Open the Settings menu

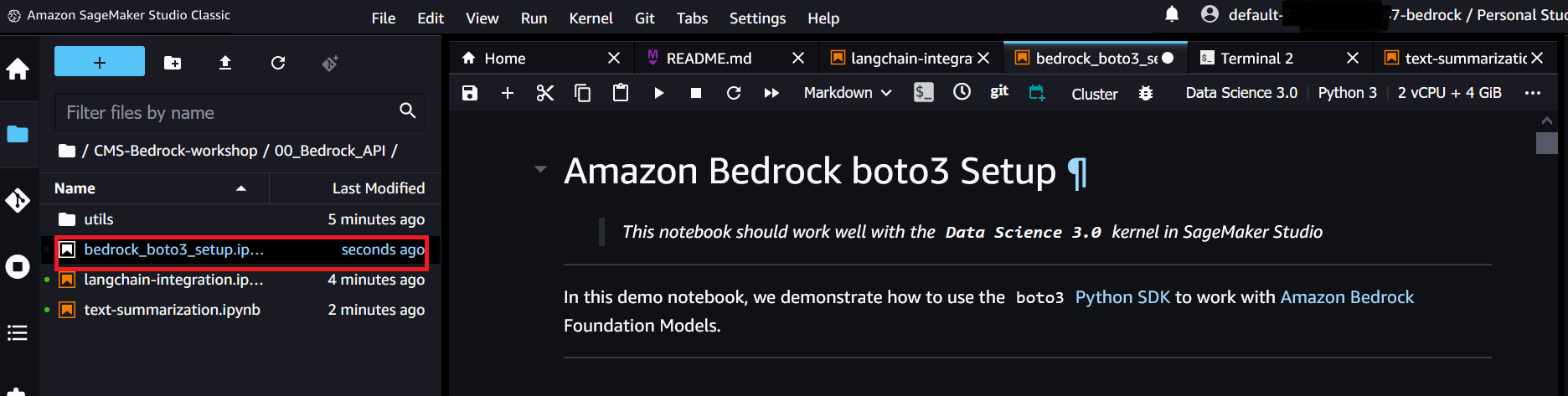757,18
